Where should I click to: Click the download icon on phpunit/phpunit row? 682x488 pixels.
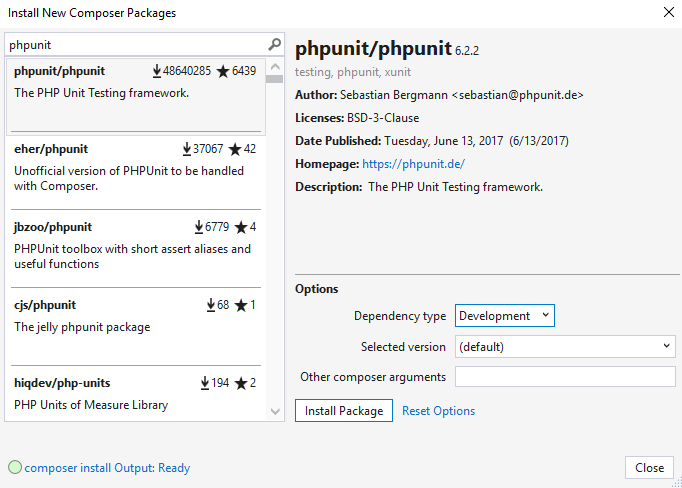[x=157, y=71]
